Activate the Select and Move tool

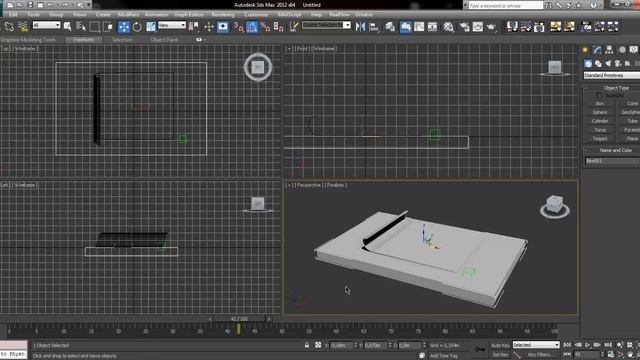coord(124,27)
